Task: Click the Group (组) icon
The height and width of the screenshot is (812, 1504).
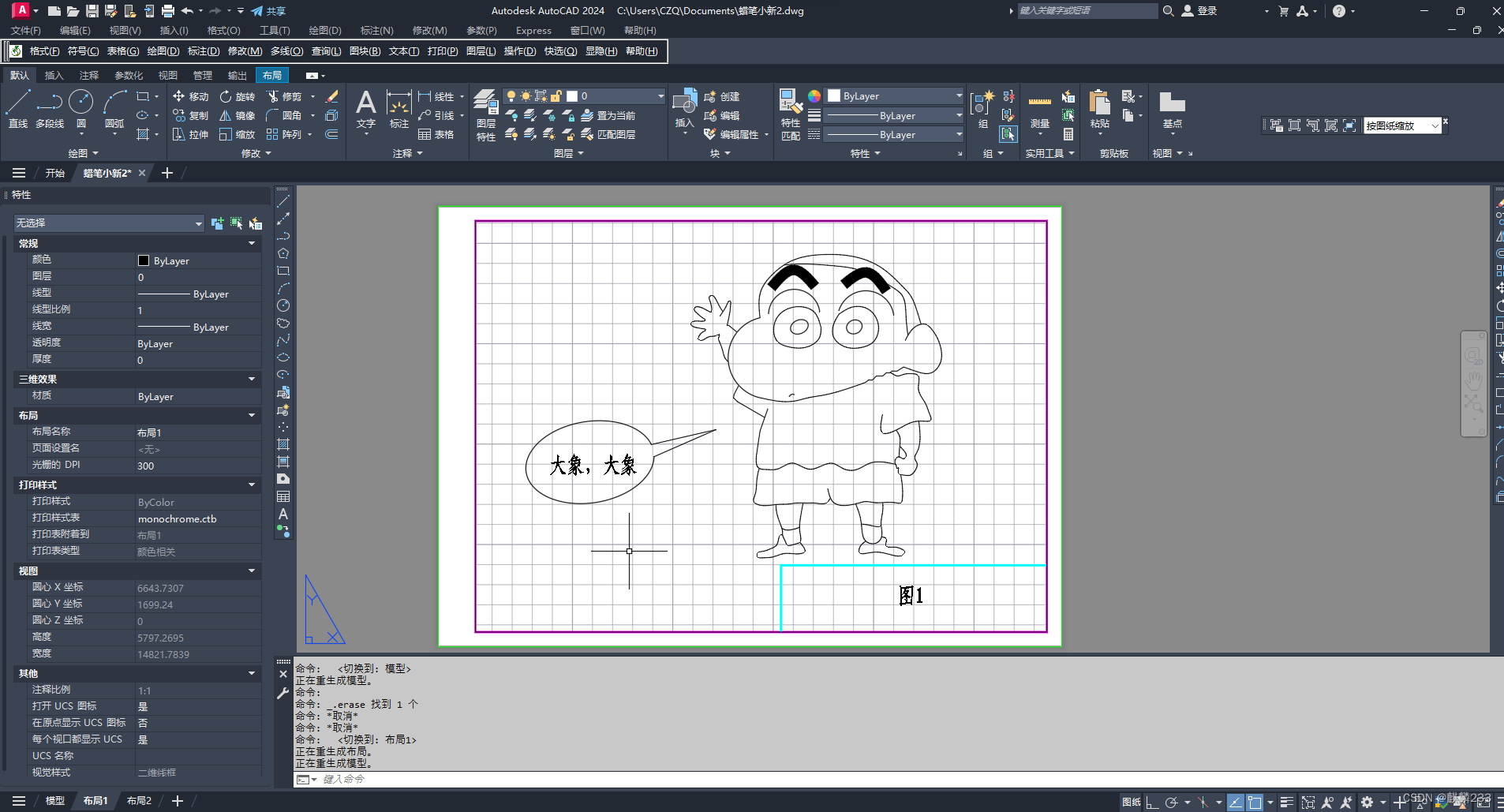Action: [x=983, y=109]
